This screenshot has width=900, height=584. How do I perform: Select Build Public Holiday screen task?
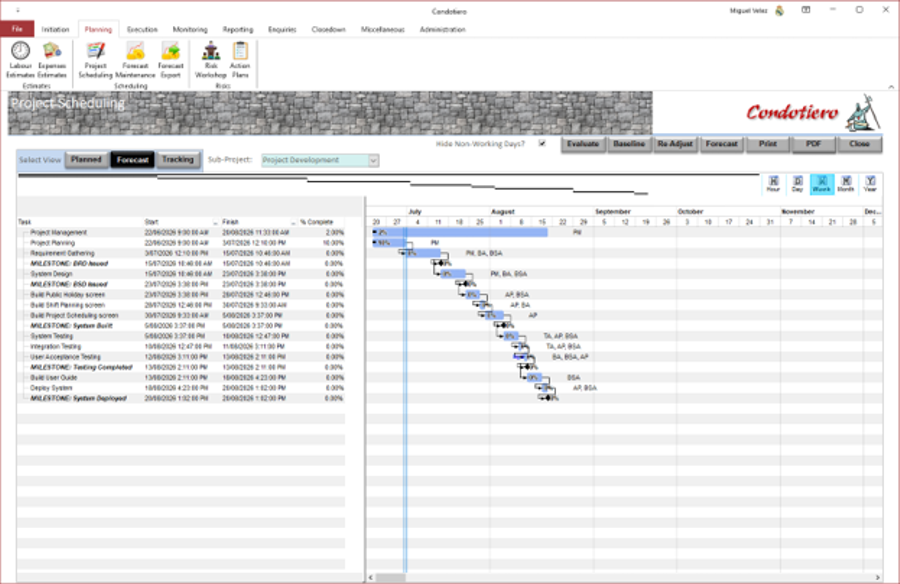181,295
